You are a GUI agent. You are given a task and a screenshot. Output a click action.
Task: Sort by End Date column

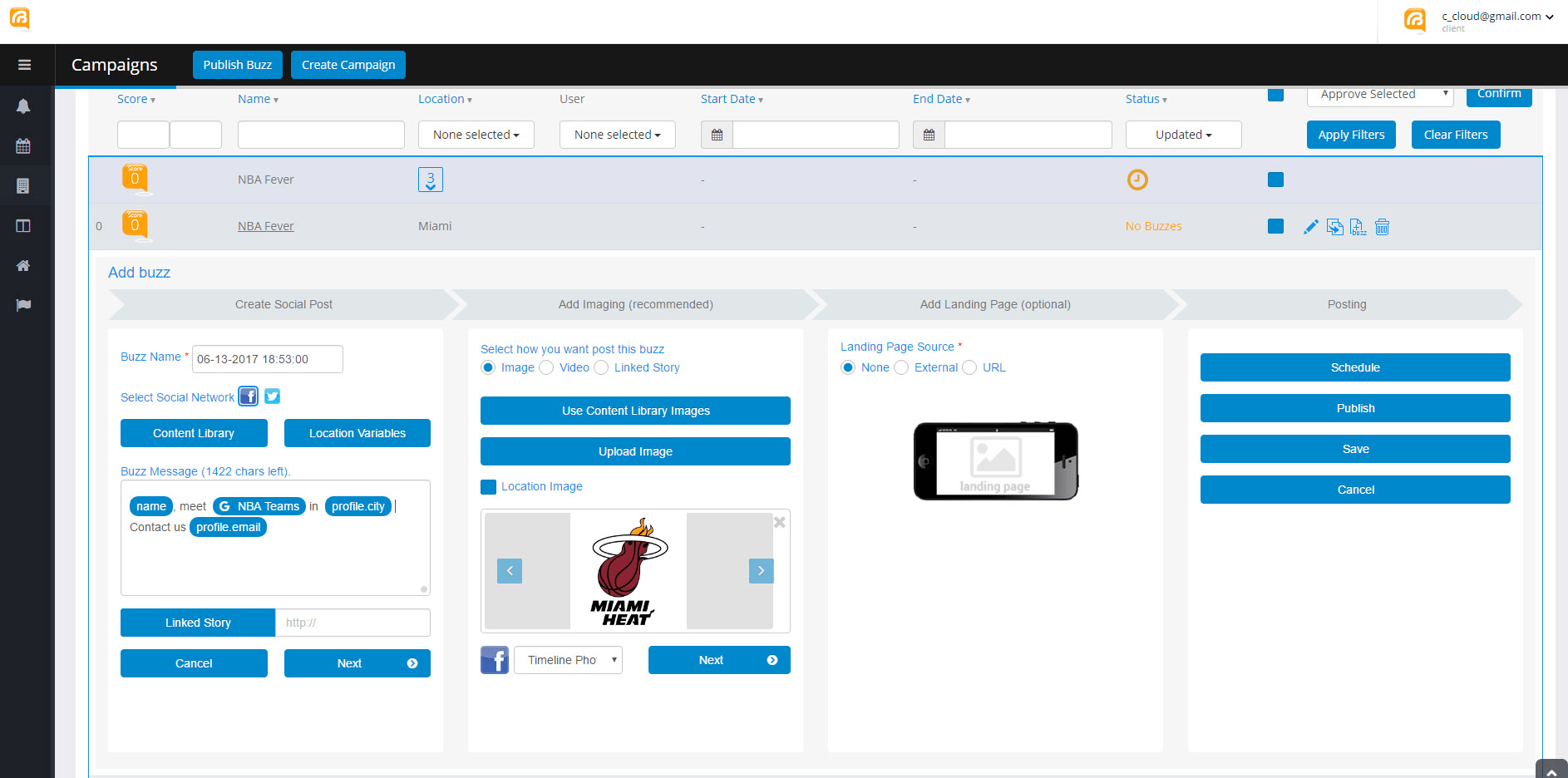pos(941,99)
